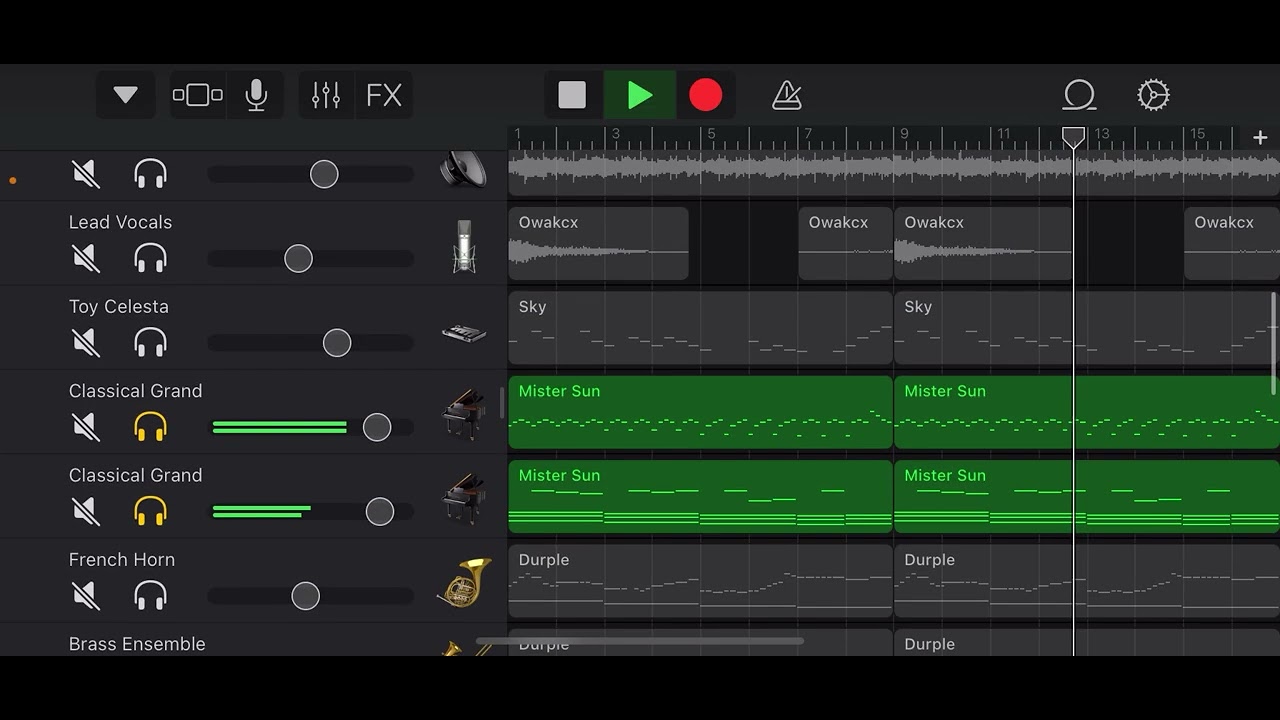Image resolution: width=1280 pixels, height=720 pixels.
Task: Select the second Durple French Horn region
Action: tap(1087, 581)
